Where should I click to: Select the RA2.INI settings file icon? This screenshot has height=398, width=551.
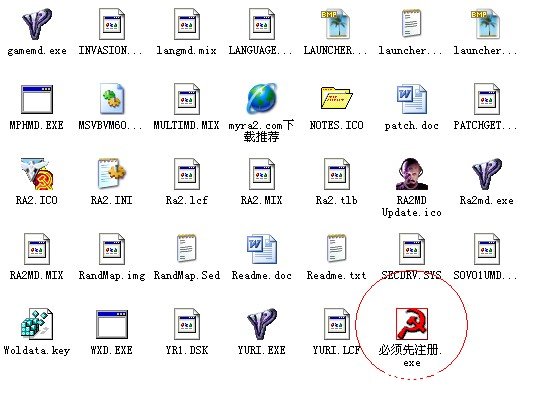coord(112,174)
